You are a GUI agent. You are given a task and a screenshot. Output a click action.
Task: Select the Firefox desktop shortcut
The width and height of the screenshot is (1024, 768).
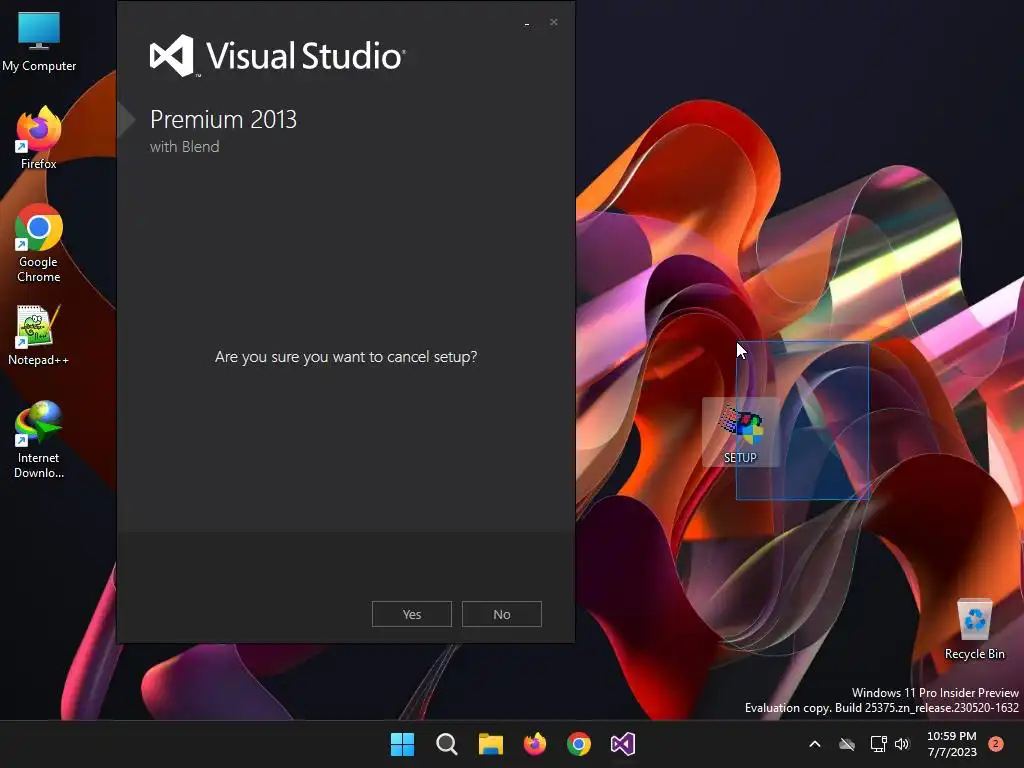(x=39, y=138)
